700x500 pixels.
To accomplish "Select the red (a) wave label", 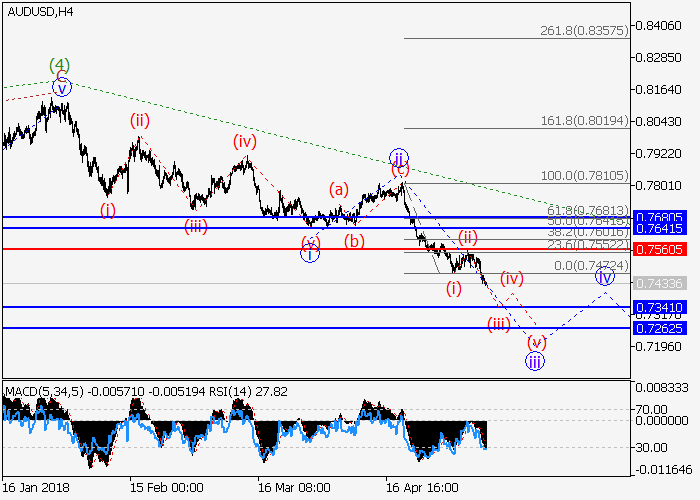I will point(340,188).
